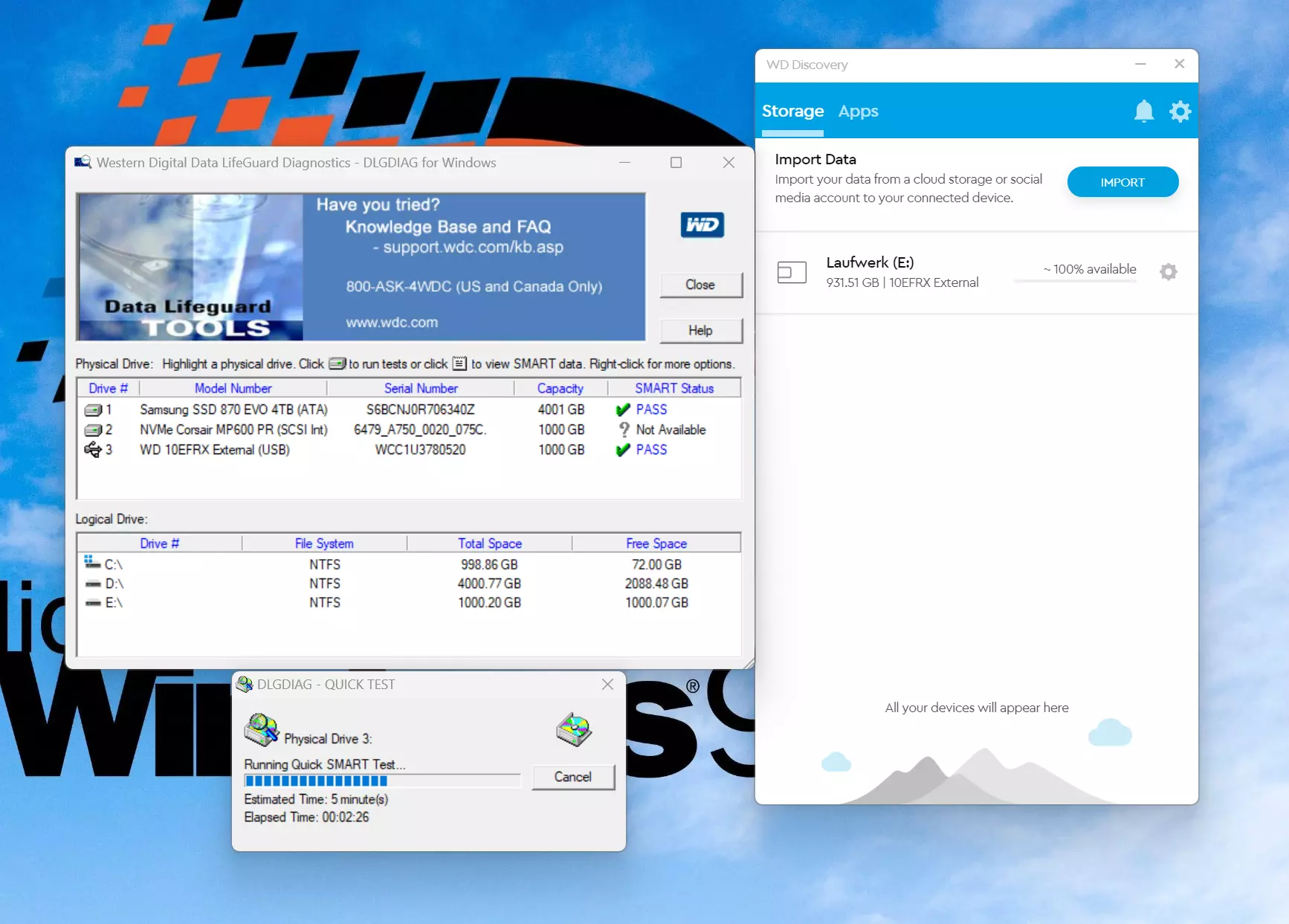The image size is (1289, 924).
Task: Click the green PASS checkmark for Samsung SSD
Action: point(623,410)
